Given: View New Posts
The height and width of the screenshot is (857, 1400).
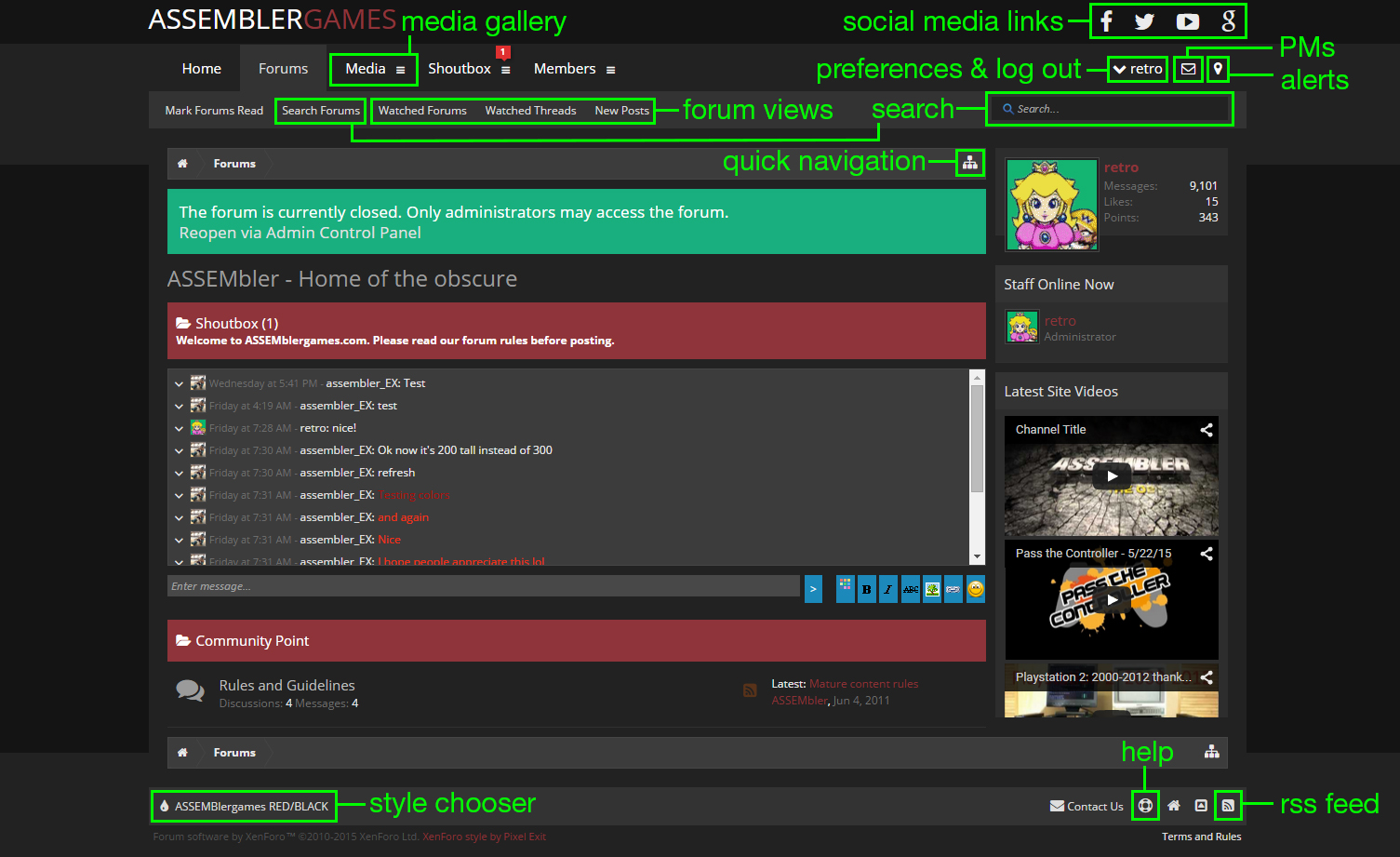Looking at the screenshot, I should click(x=622, y=110).
